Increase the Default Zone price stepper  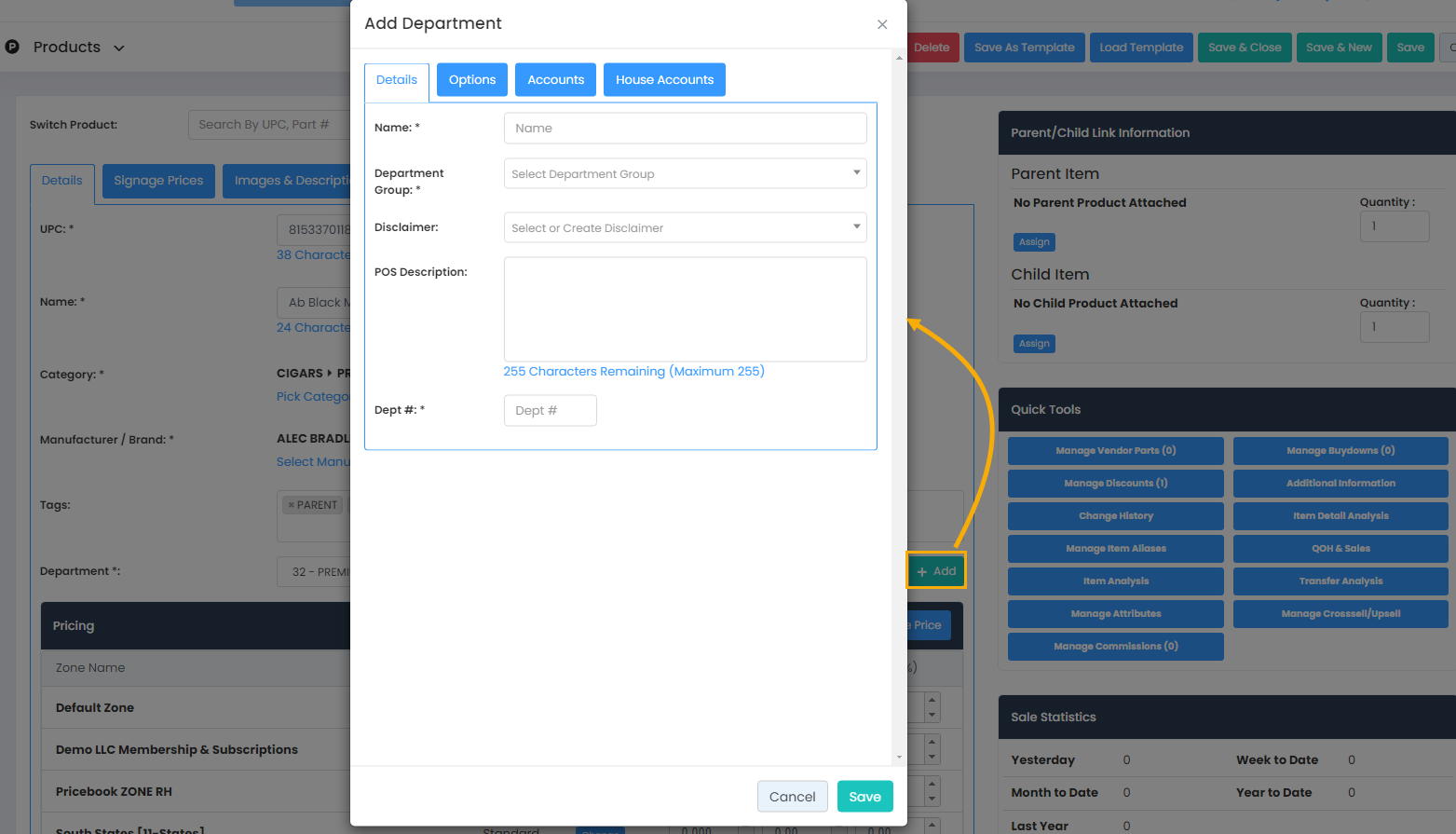(x=932, y=700)
